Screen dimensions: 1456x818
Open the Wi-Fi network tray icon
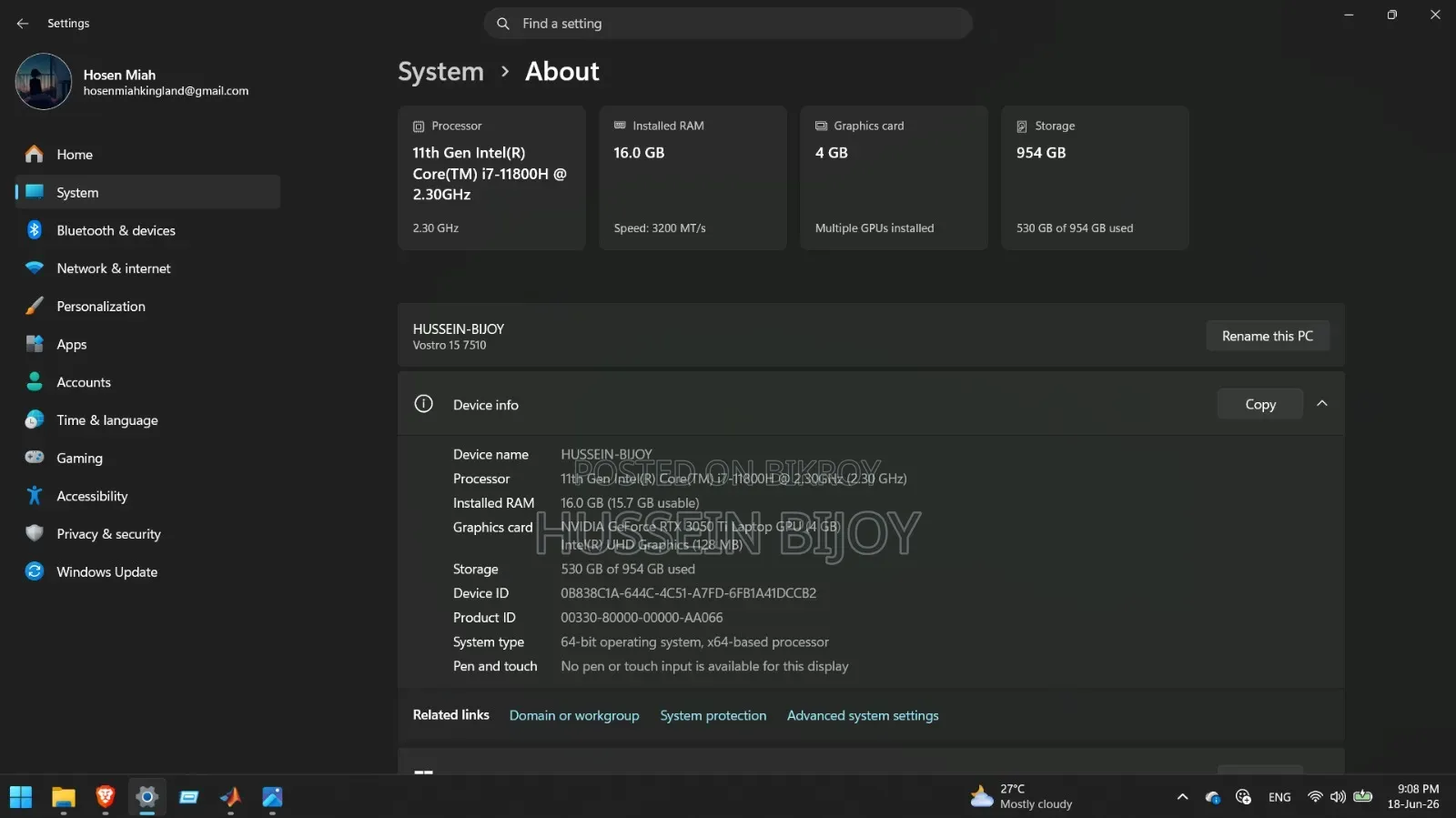pyautogui.click(x=1315, y=797)
